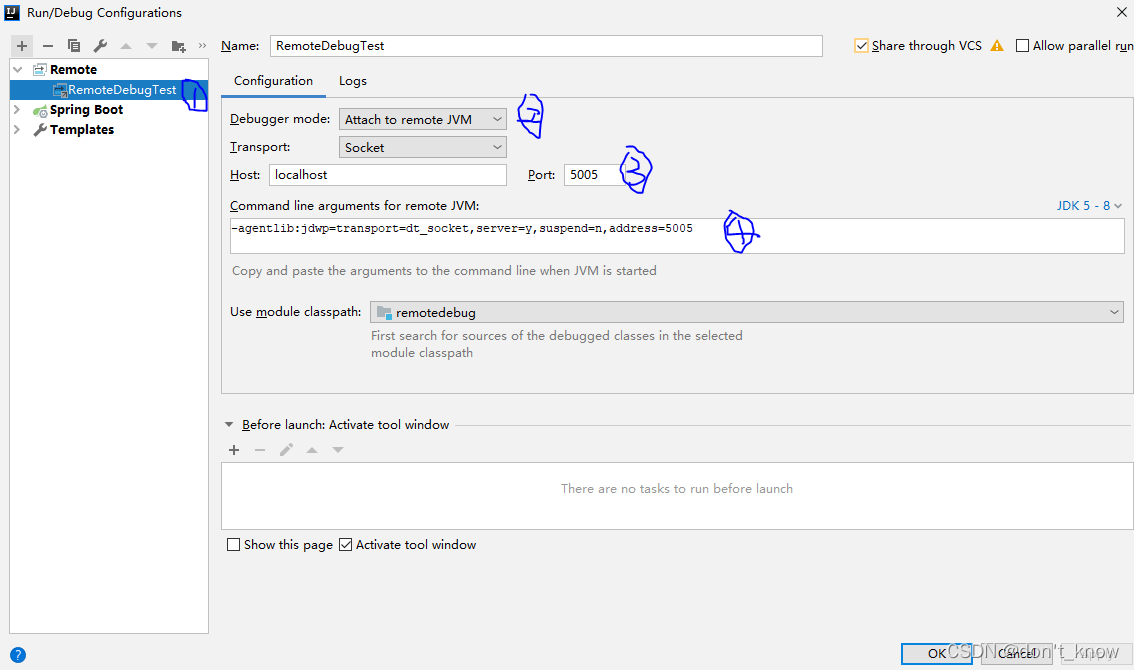This screenshot has width=1134, height=670.
Task: Uncheck the Activate tool window option
Action: (346, 545)
